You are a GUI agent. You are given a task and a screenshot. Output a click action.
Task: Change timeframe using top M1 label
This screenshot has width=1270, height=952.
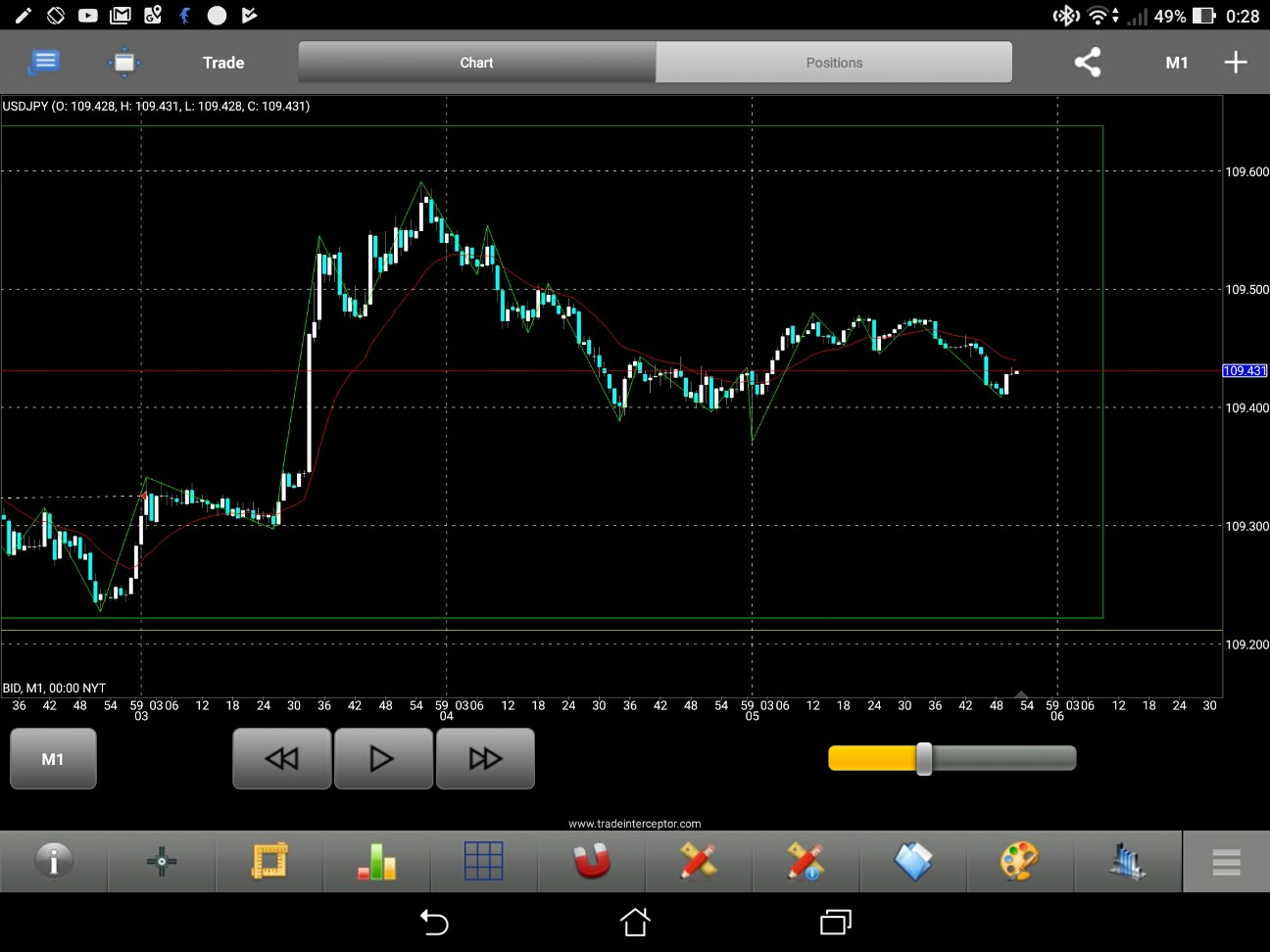[1176, 63]
